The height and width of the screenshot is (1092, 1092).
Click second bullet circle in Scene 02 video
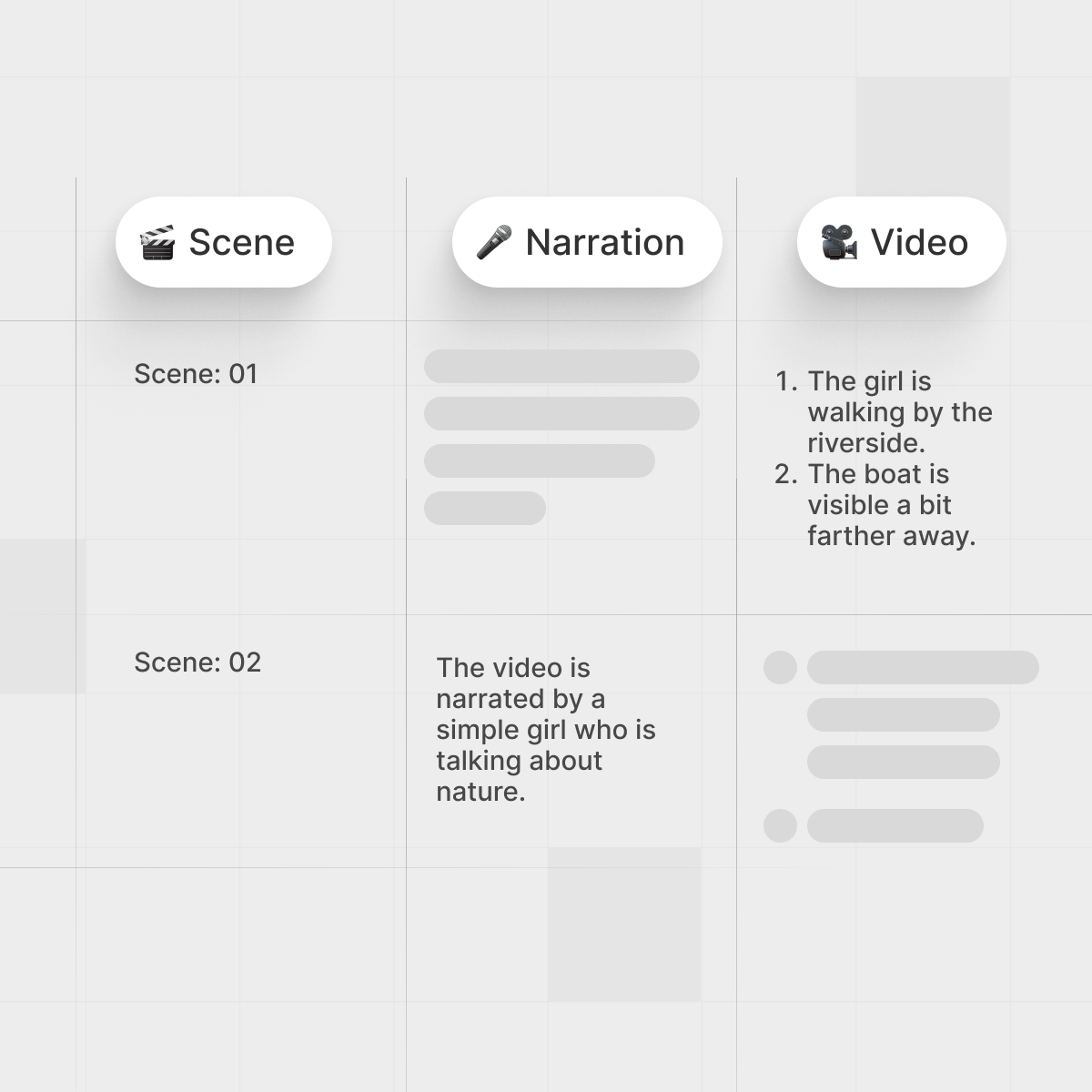[780, 825]
